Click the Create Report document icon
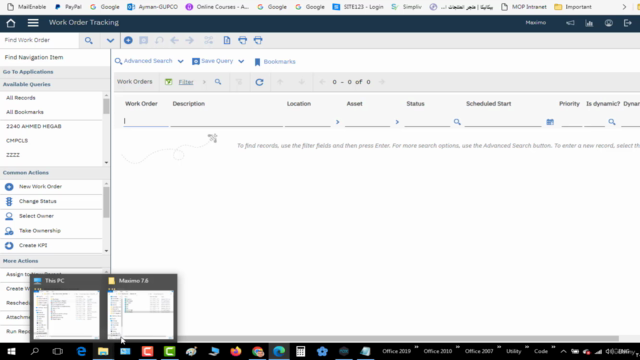 (x=227, y=40)
